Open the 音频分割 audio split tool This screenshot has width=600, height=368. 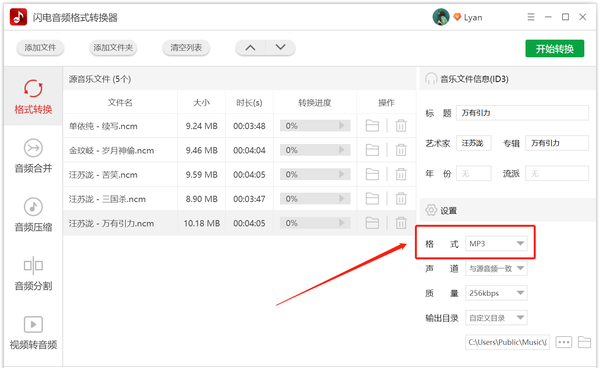coord(33,274)
